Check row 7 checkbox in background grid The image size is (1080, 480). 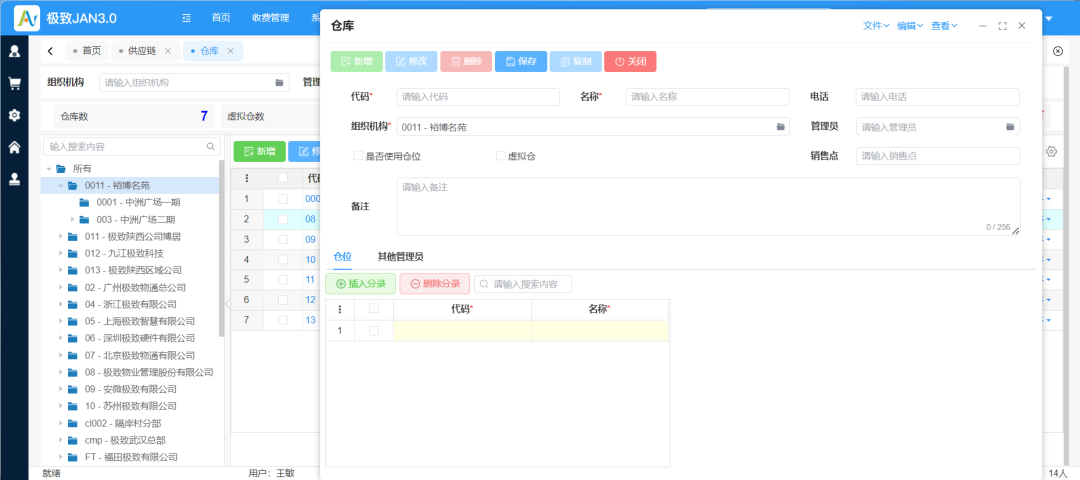tap(282, 320)
